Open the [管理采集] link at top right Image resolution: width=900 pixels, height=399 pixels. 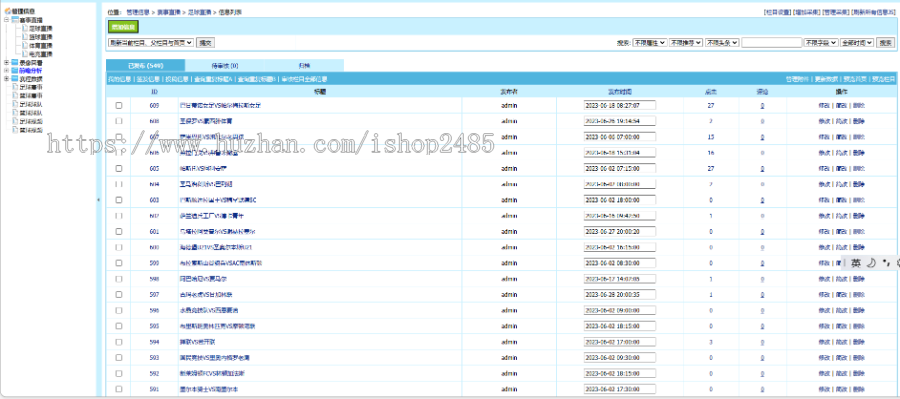pyautogui.click(x=836, y=11)
